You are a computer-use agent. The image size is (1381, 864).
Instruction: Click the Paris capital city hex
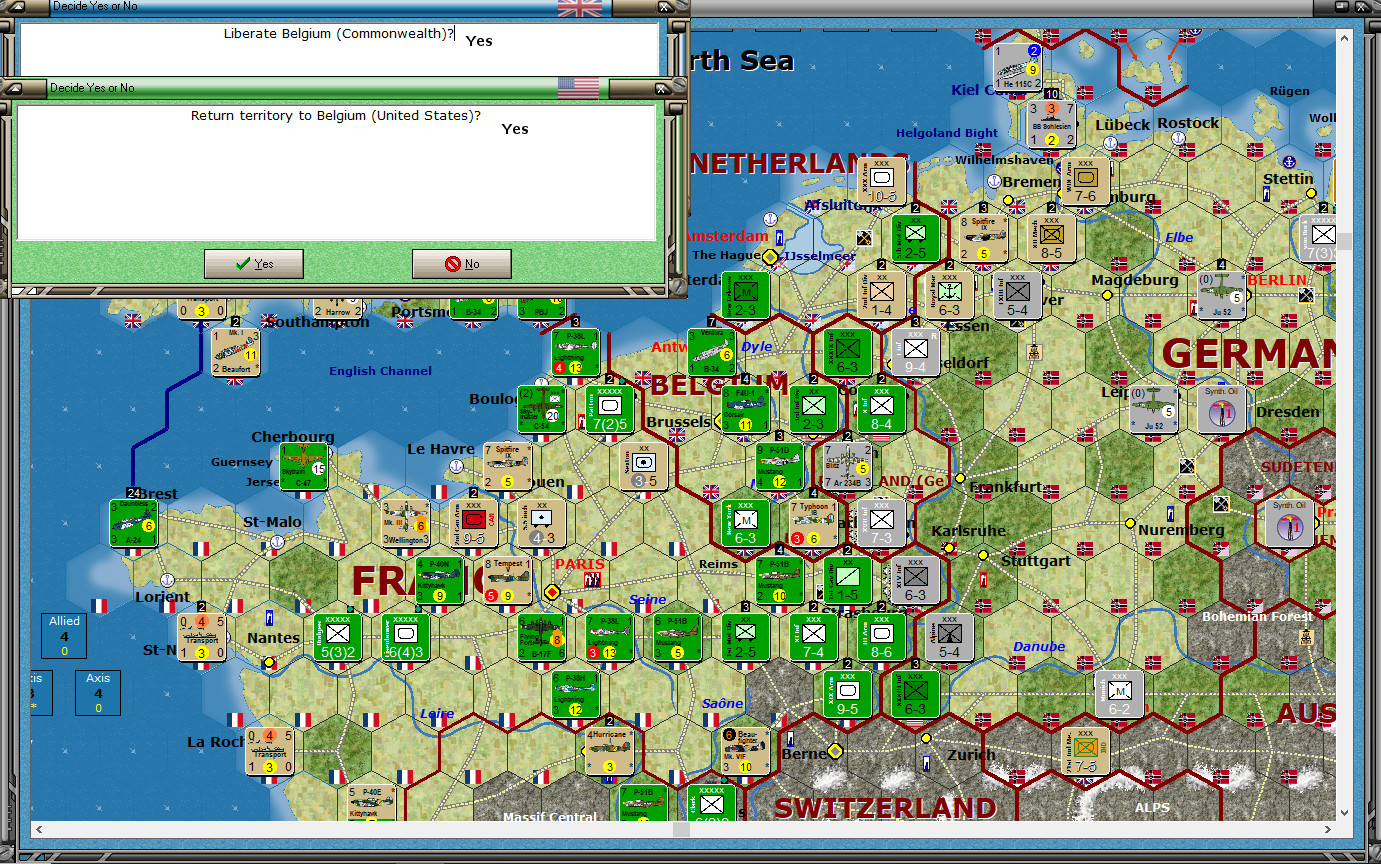pos(552,592)
